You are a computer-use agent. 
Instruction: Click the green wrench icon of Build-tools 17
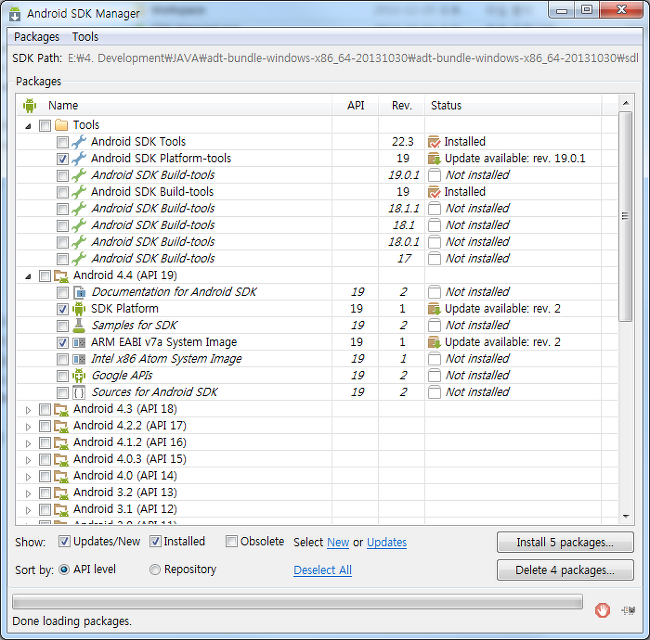click(x=79, y=259)
